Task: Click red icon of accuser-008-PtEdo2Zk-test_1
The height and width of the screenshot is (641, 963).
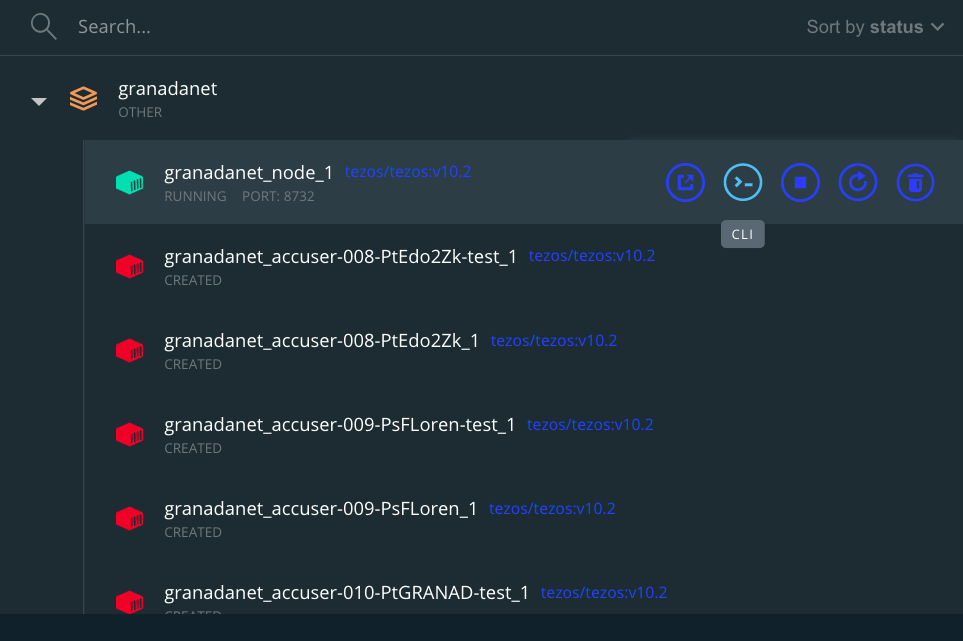Action: [x=130, y=266]
